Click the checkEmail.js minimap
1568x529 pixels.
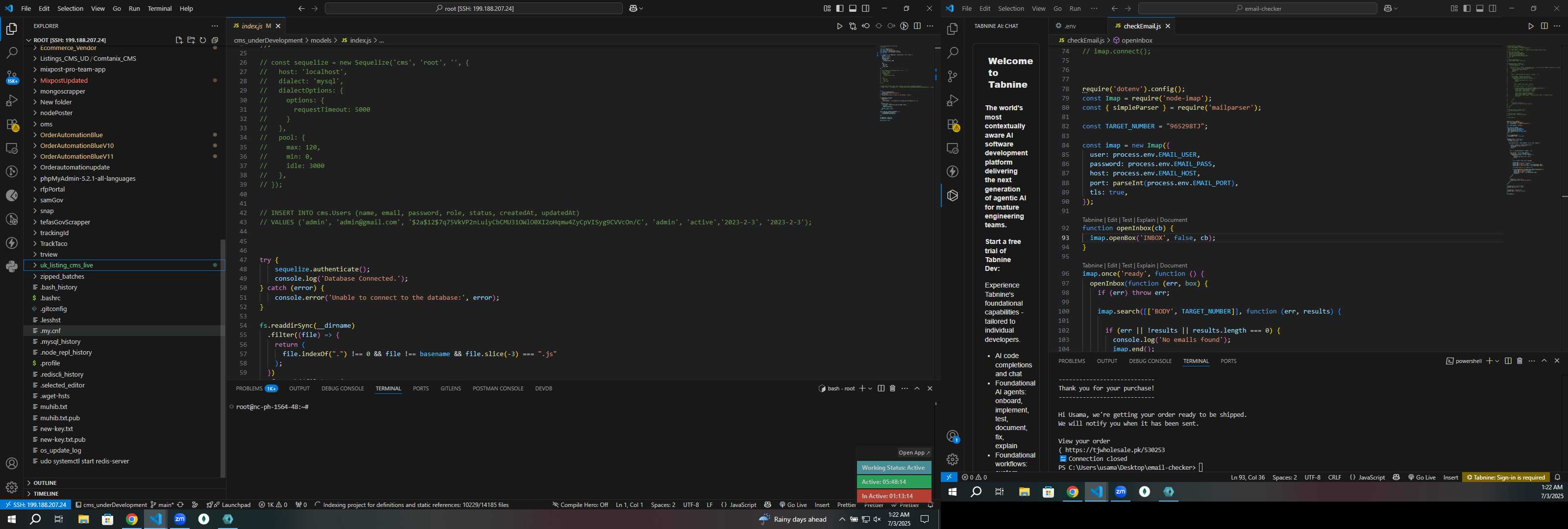tap(1533, 120)
